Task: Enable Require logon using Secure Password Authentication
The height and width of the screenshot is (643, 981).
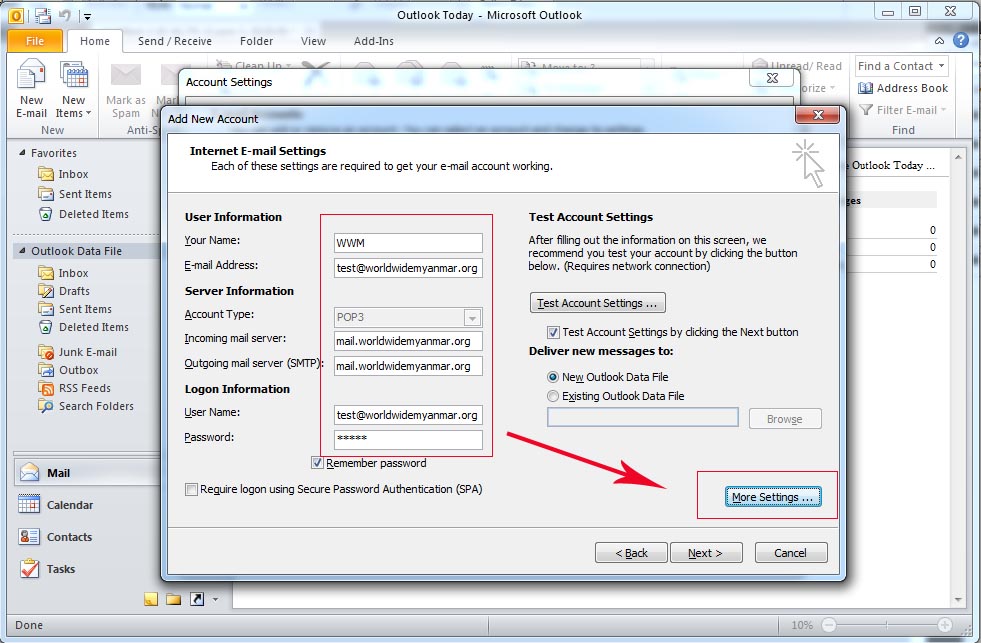Action: (189, 488)
